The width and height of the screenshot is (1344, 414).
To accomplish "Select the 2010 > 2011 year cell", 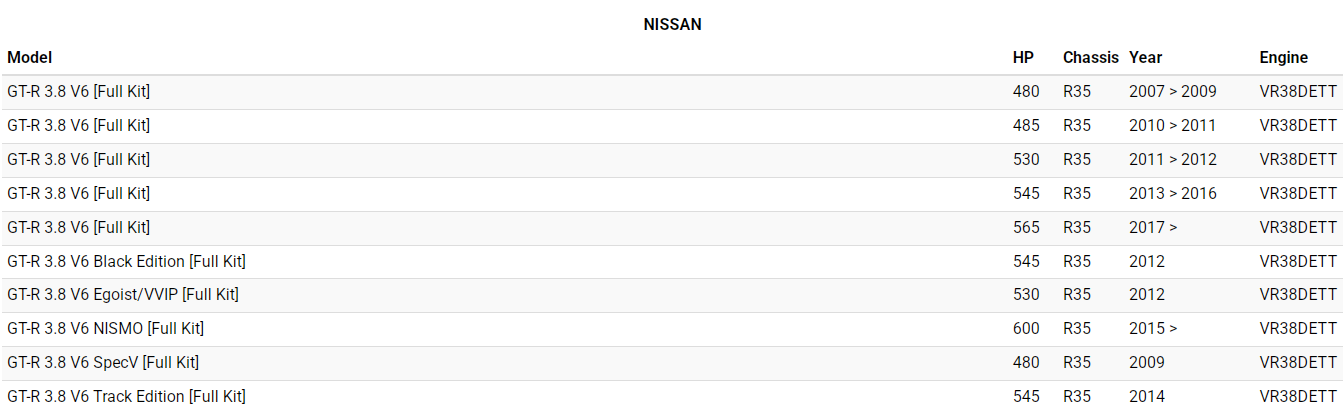I will 1172,126.
